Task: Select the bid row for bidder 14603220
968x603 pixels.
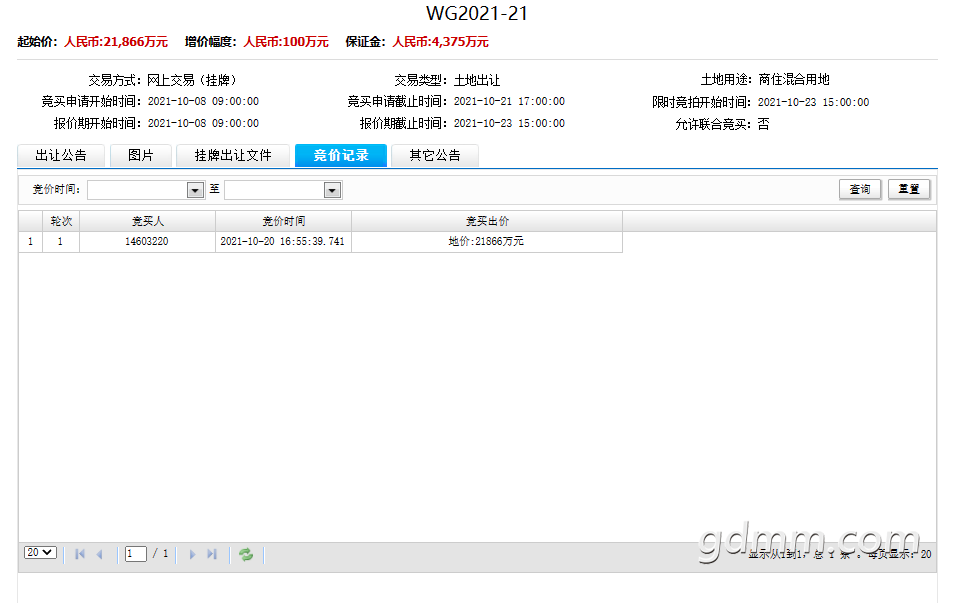Action: (x=320, y=241)
